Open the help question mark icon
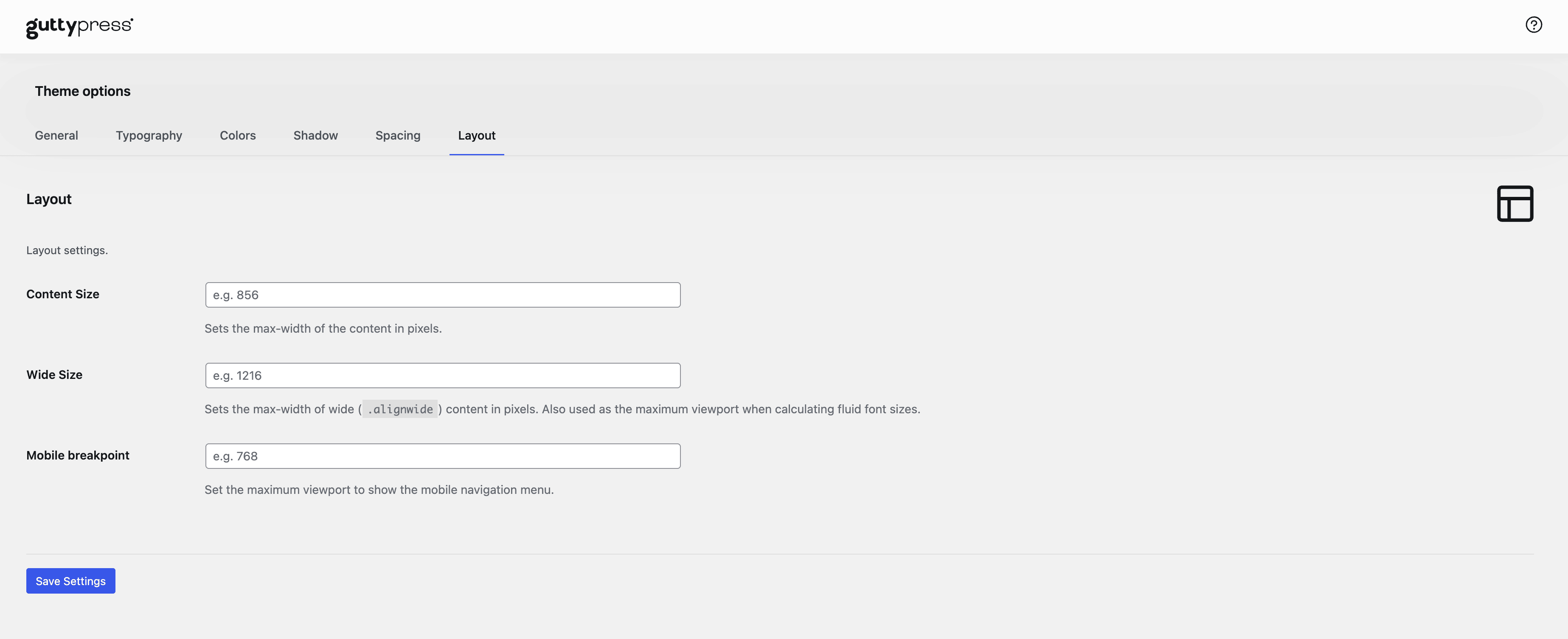Image resolution: width=1568 pixels, height=639 pixels. (1533, 25)
